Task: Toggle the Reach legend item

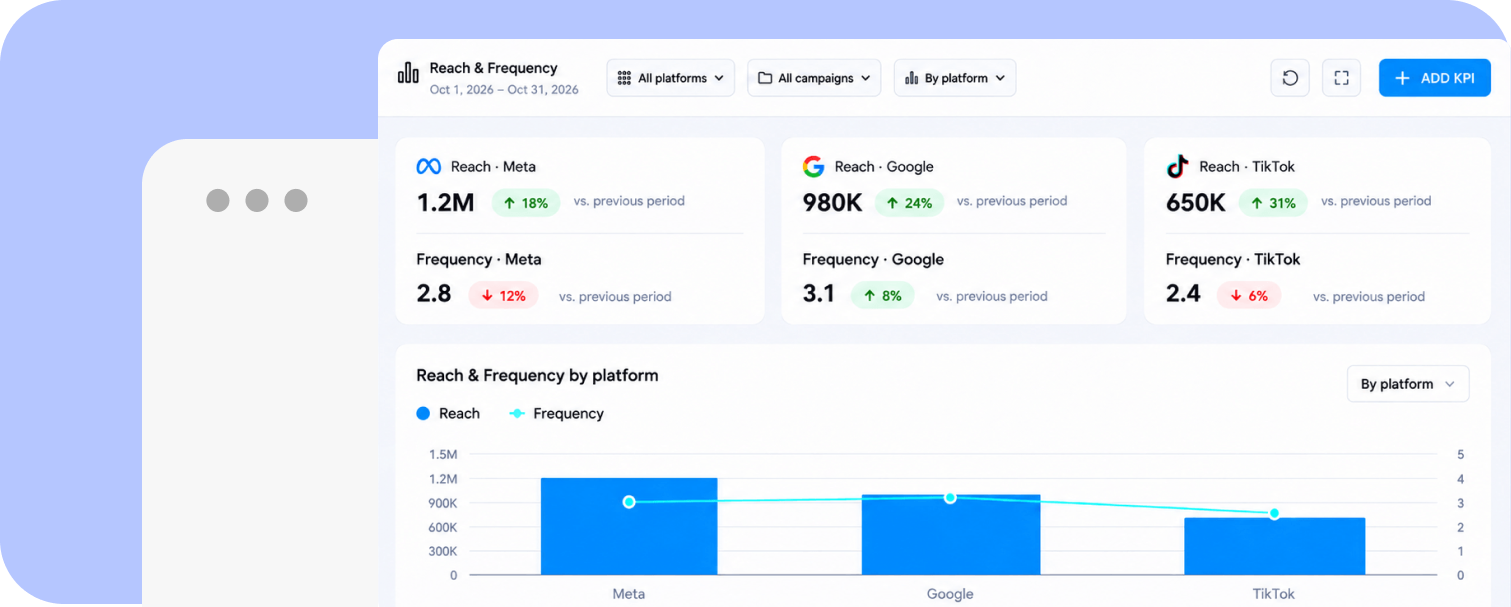Action: pyautogui.click(x=448, y=413)
